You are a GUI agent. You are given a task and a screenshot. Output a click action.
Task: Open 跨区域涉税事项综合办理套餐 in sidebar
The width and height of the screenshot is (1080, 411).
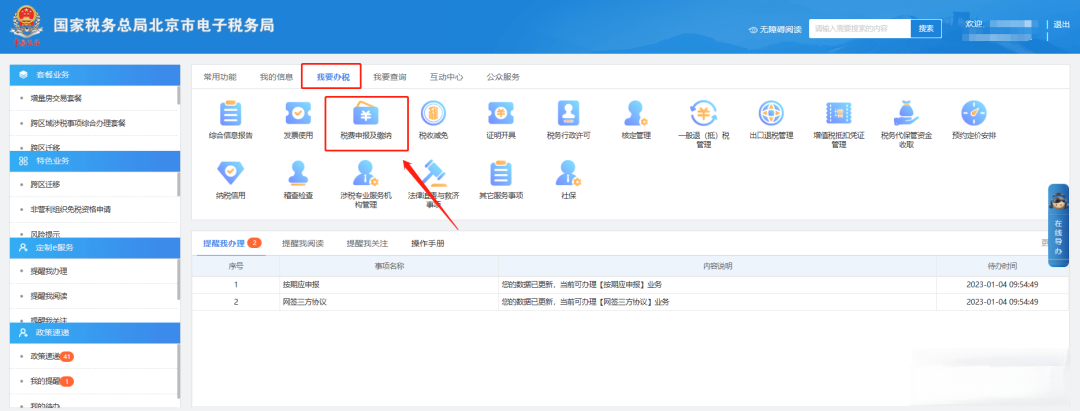coord(78,123)
